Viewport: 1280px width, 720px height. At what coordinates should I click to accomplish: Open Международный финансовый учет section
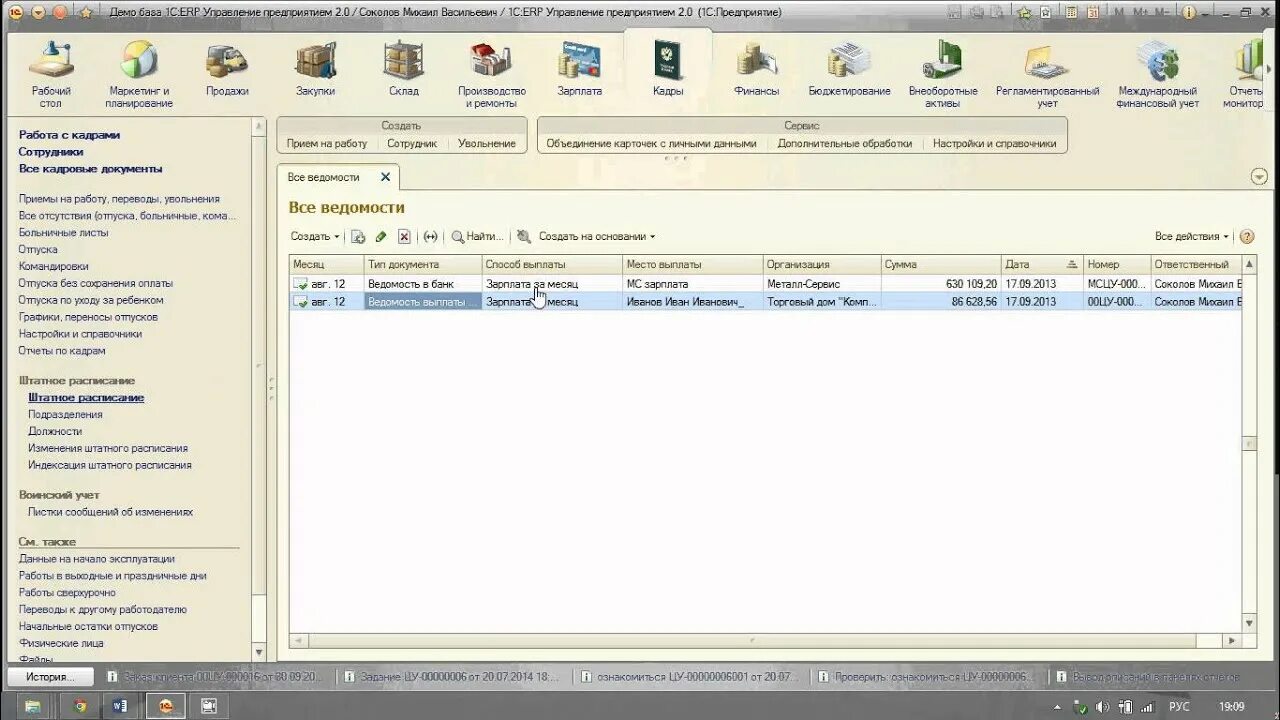tap(1158, 75)
